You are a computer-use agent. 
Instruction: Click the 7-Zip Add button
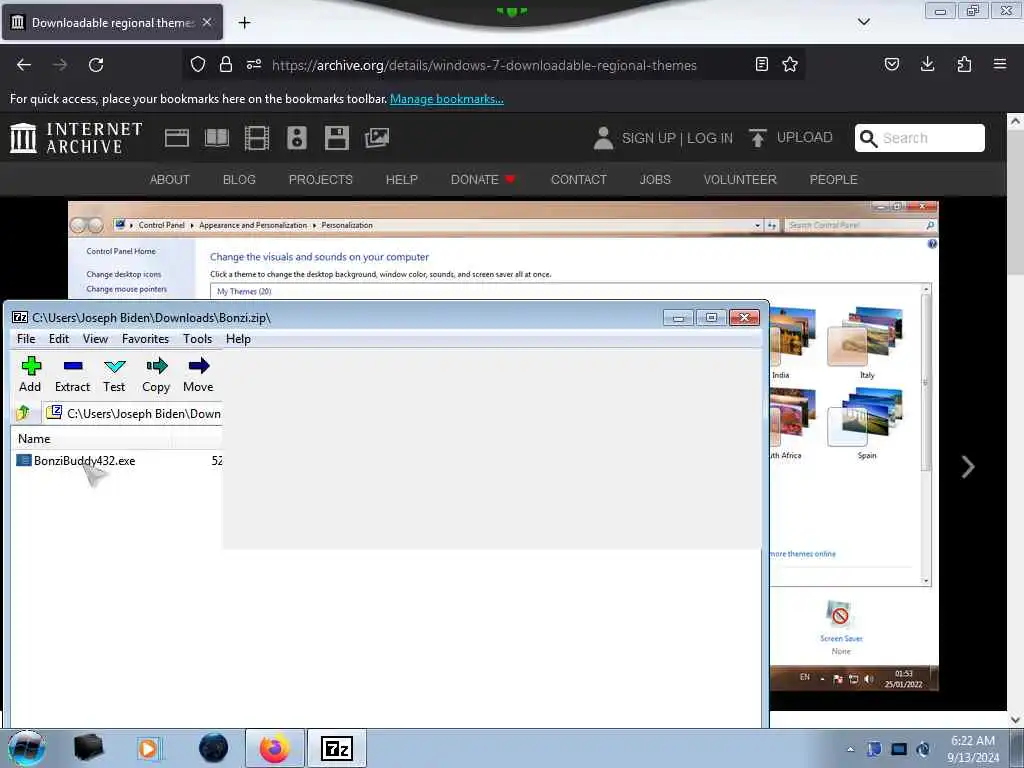[30, 375]
